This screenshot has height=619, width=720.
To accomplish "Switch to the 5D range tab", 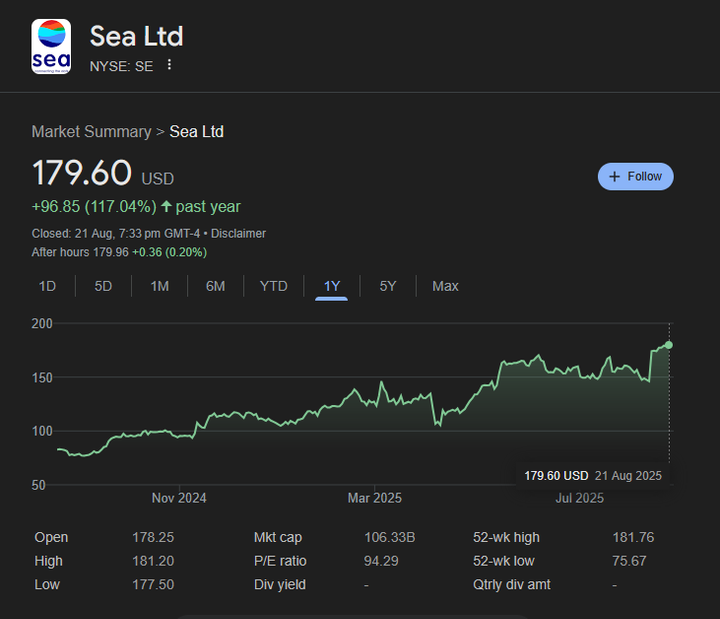I will coord(103,286).
